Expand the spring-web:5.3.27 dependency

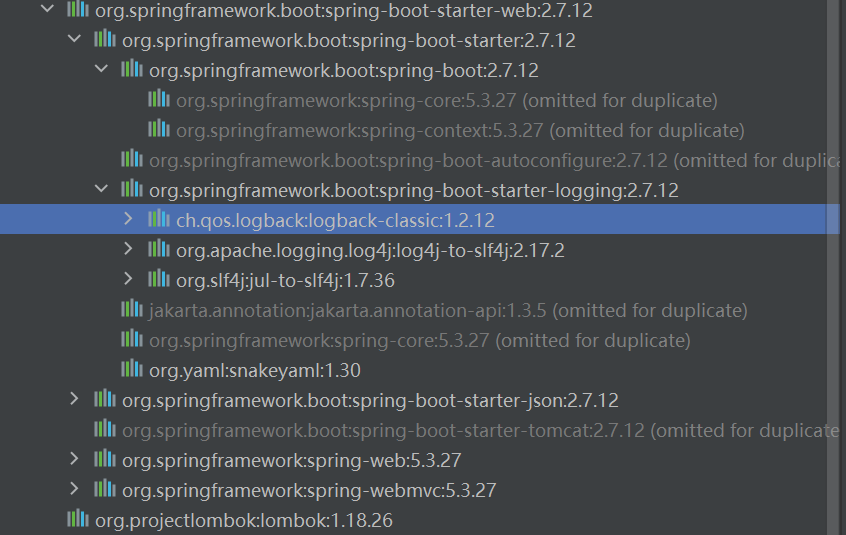point(74,459)
